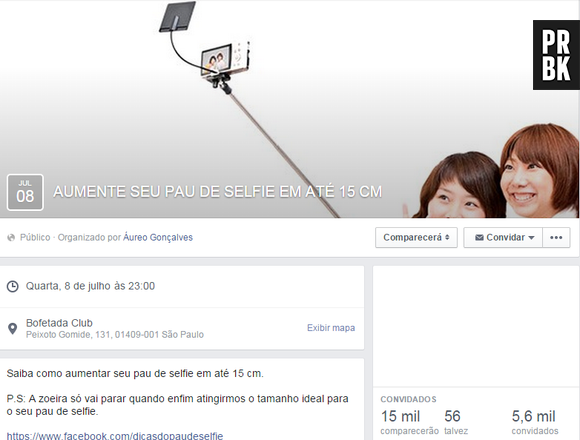Click the Público globe privacy icon
Screen dimensions: 580x440
(11, 237)
